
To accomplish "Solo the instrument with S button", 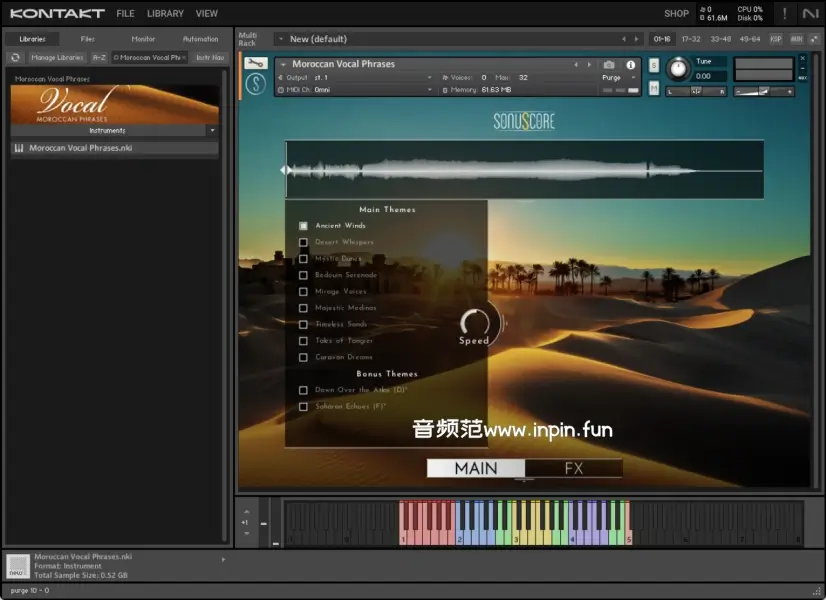I will [x=654, y=66].
